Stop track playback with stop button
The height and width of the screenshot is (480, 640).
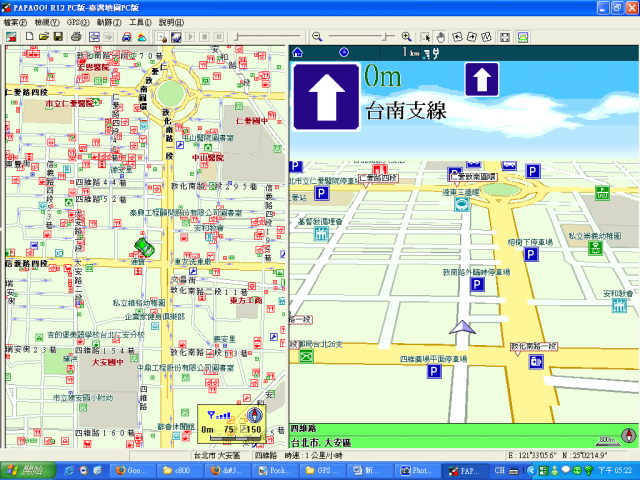click(204, 37)
